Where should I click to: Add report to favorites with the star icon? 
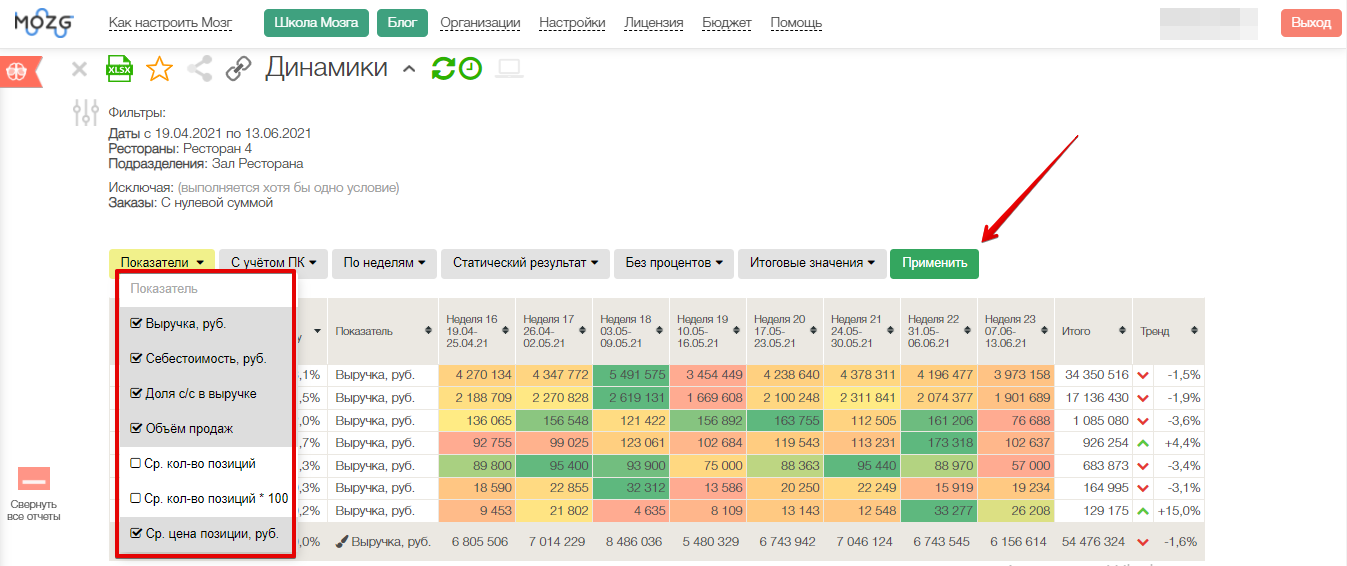pos(159,69)
